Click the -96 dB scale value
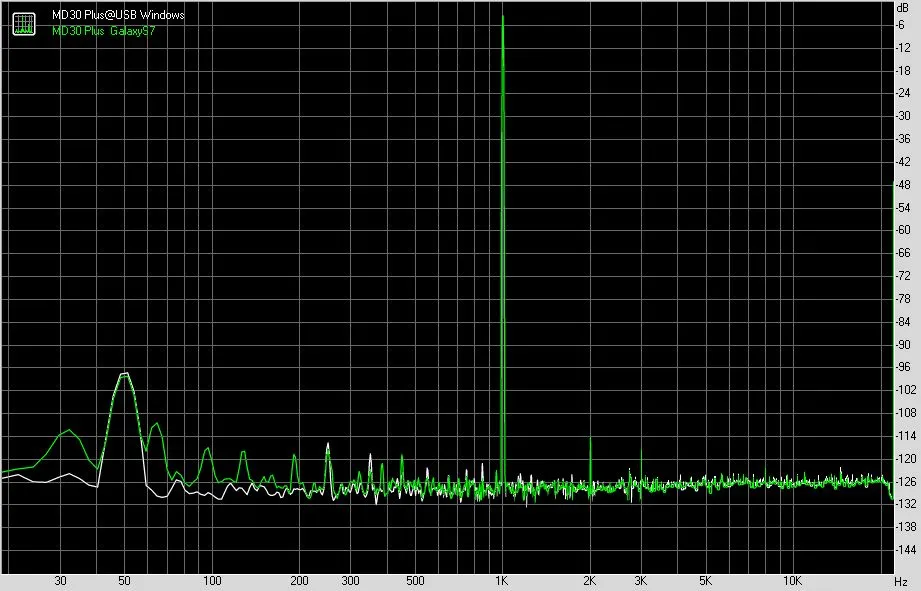This screenshot has height=591, width=921. [x=903, y=367]
